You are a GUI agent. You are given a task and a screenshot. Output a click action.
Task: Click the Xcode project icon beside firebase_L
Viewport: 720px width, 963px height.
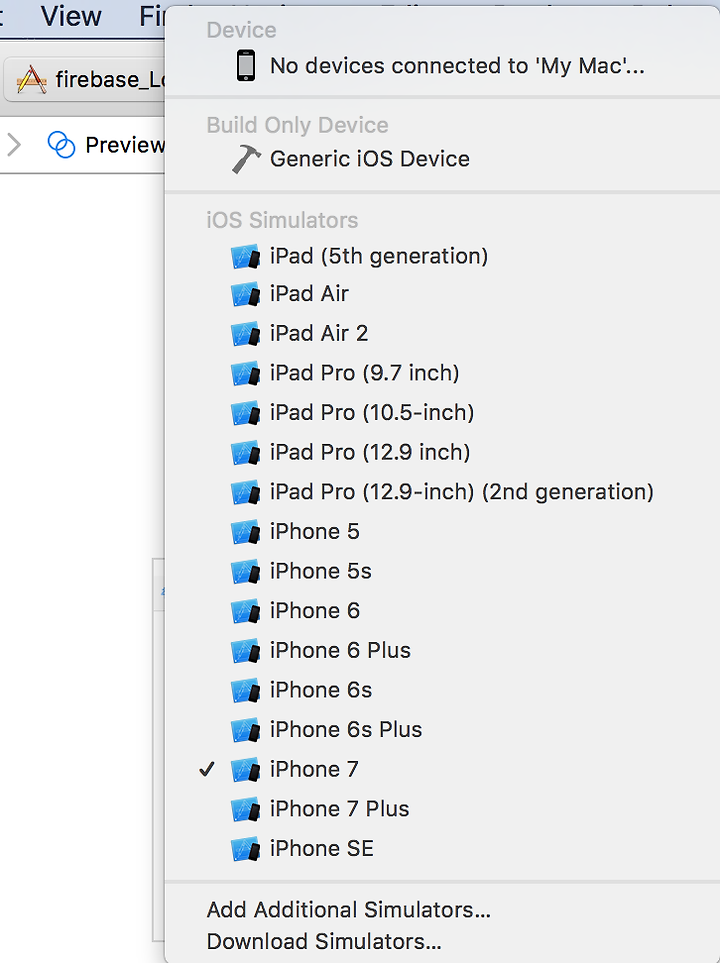click(x=32, y=80)
